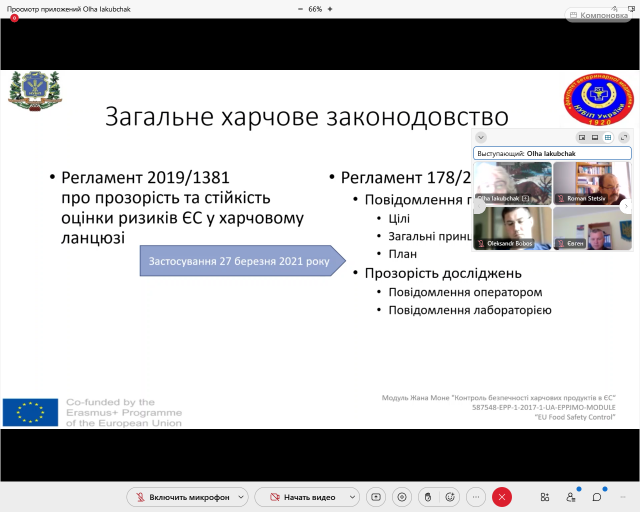
Task: Click the record meeting icon
Action: coord(401,497)
